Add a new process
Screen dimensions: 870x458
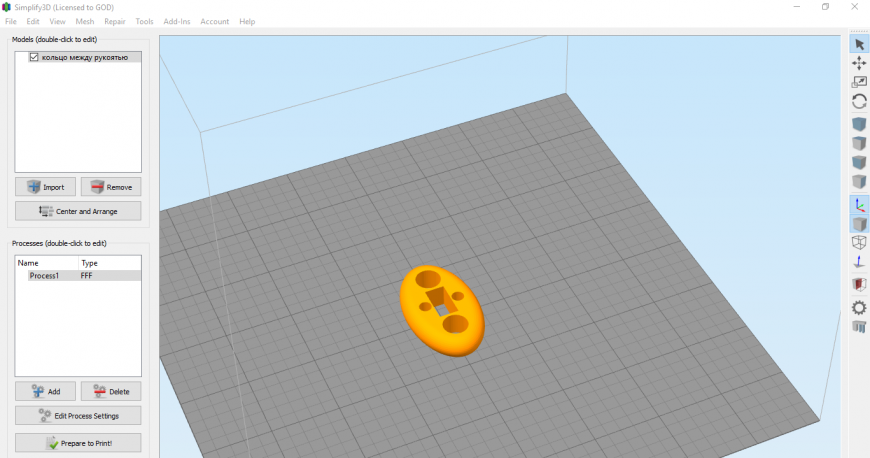(45, 391)
